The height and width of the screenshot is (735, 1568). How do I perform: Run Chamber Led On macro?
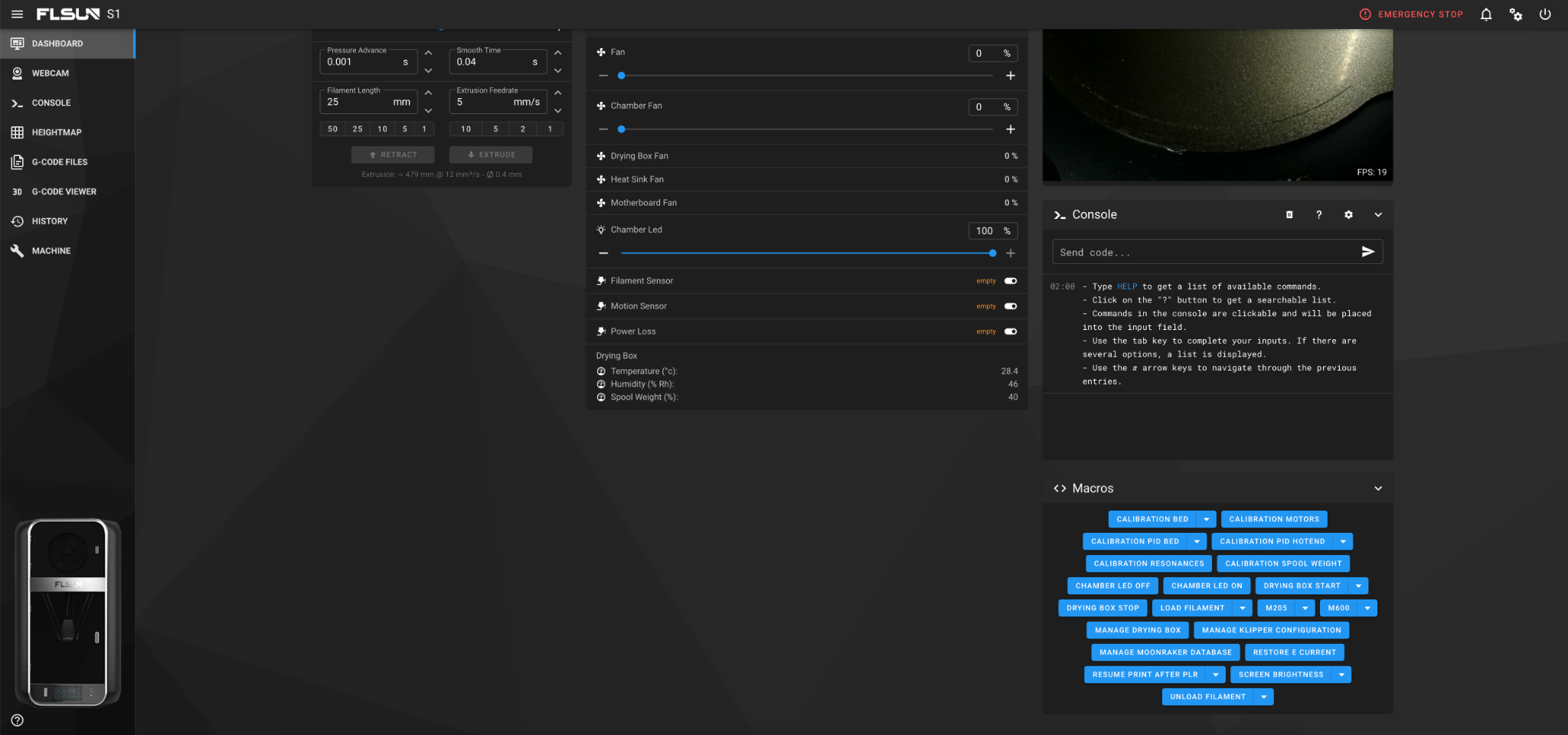point(1207,586)
